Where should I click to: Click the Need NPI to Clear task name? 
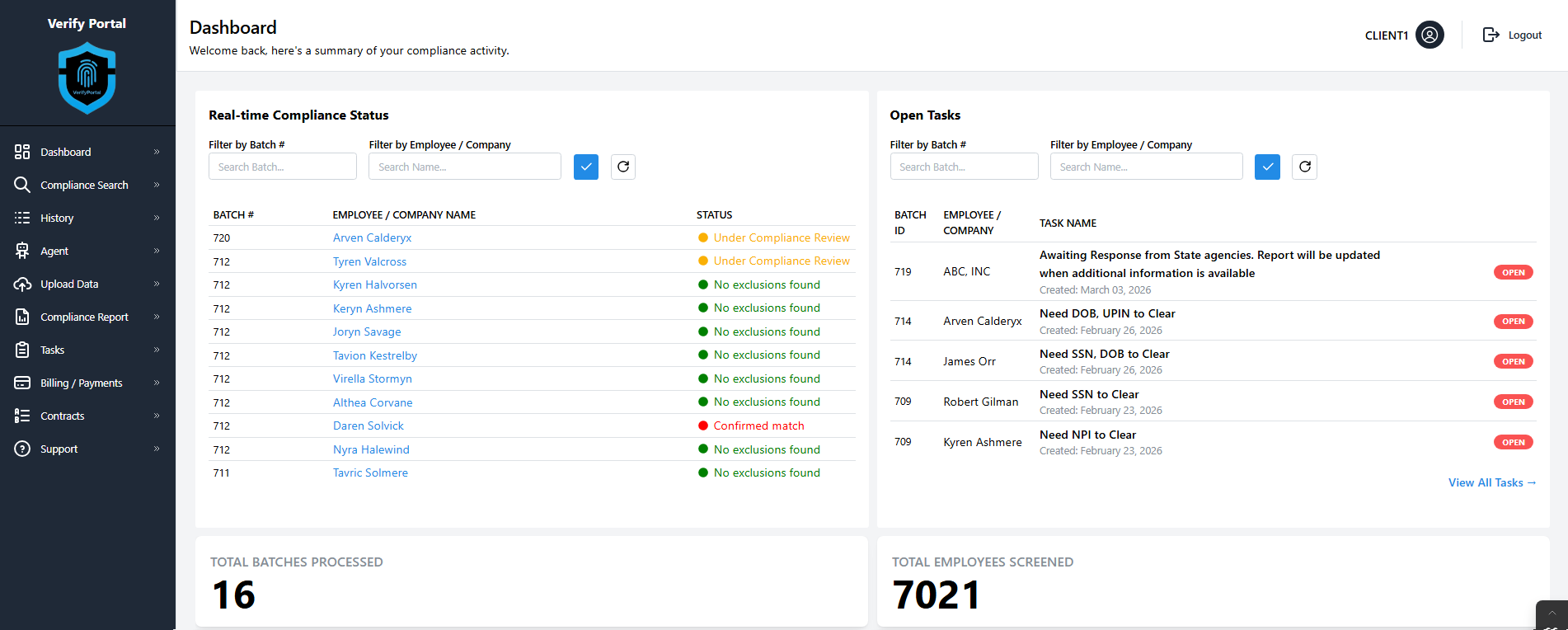(1087, 435)
